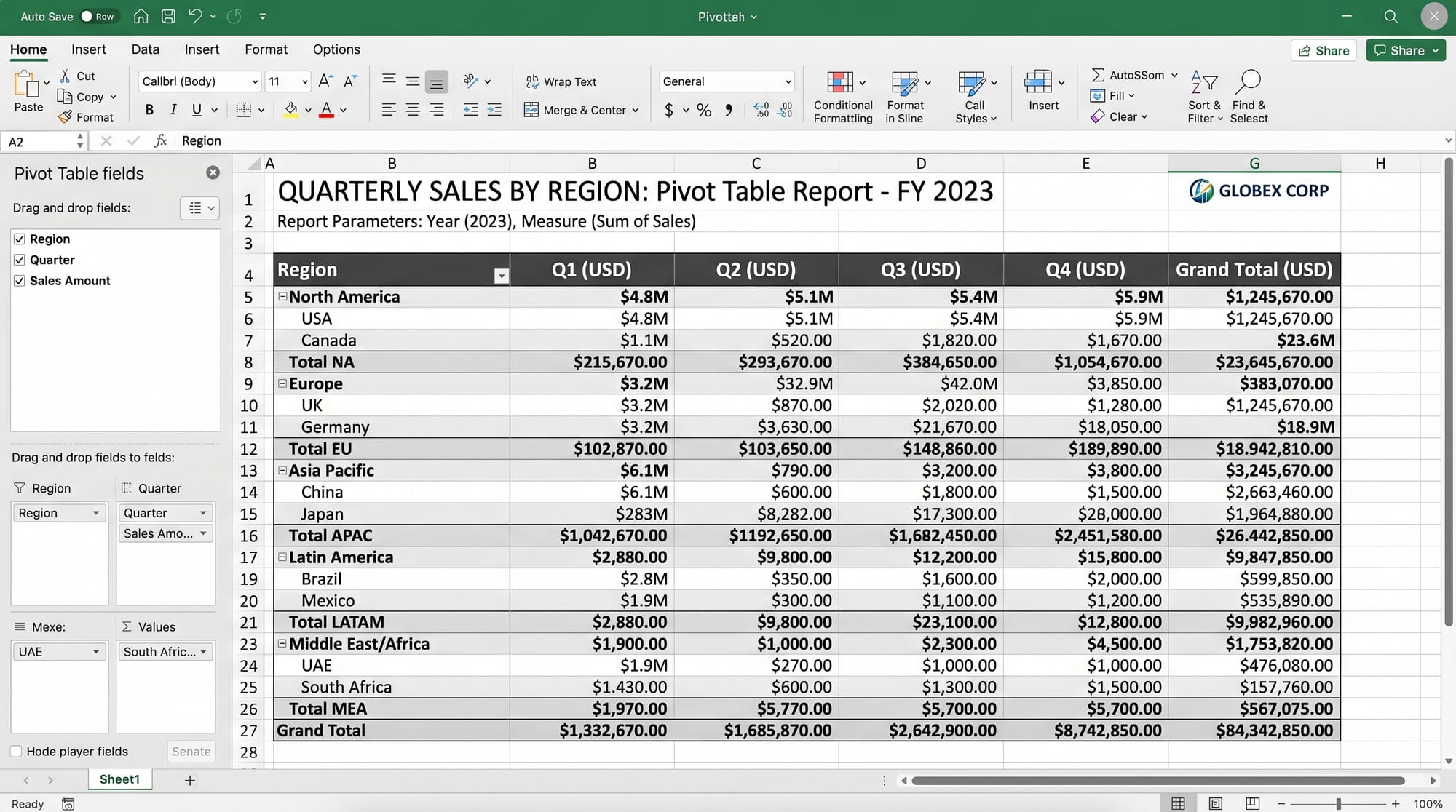Image resolution: width=1456 pixels, height=812 pixels.
Task: Open the Data ribbon tab
Action: pyautogui.click(x=145, y=49)
